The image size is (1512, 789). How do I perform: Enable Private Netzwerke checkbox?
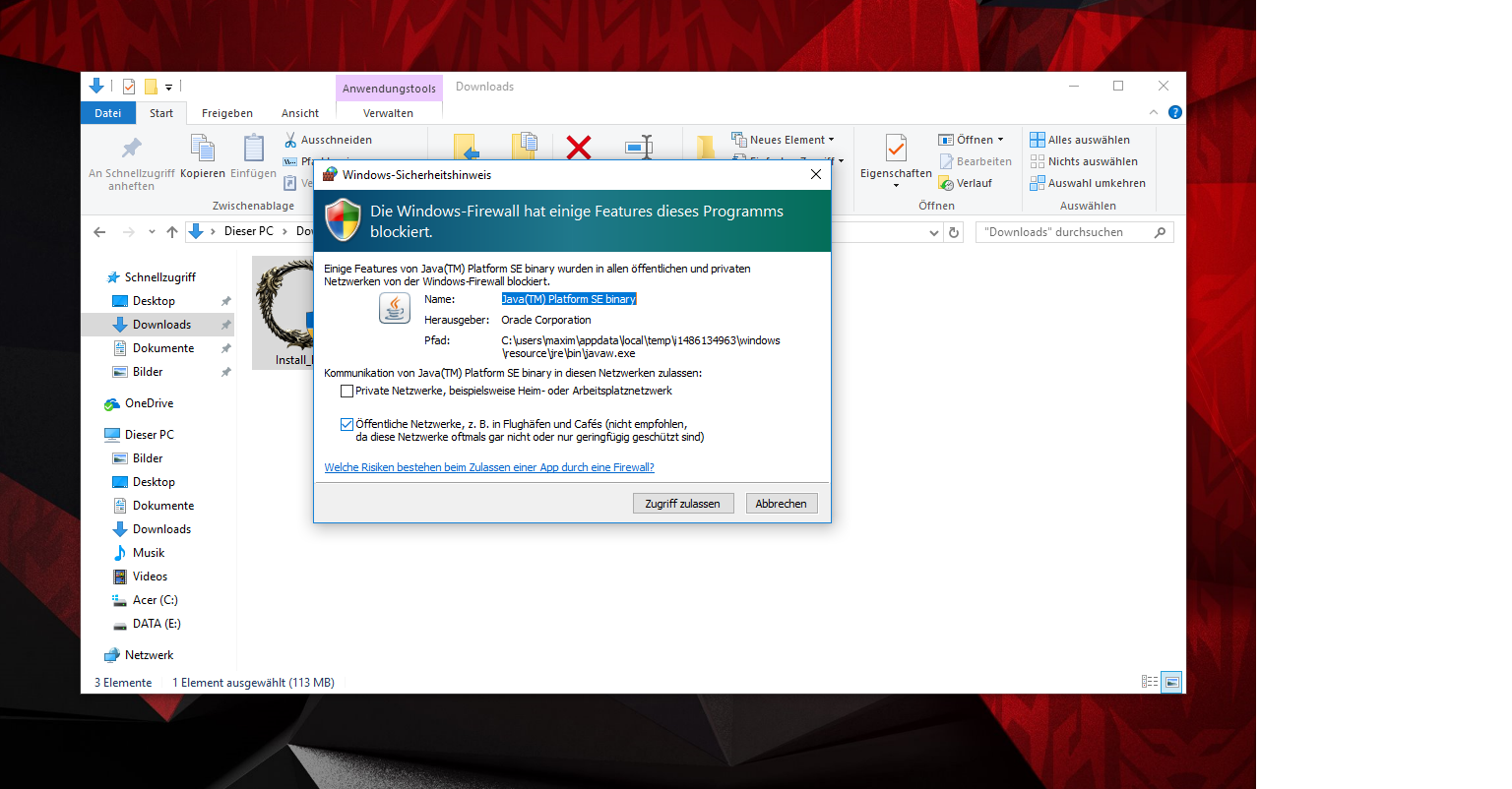[x=346, y=392]
